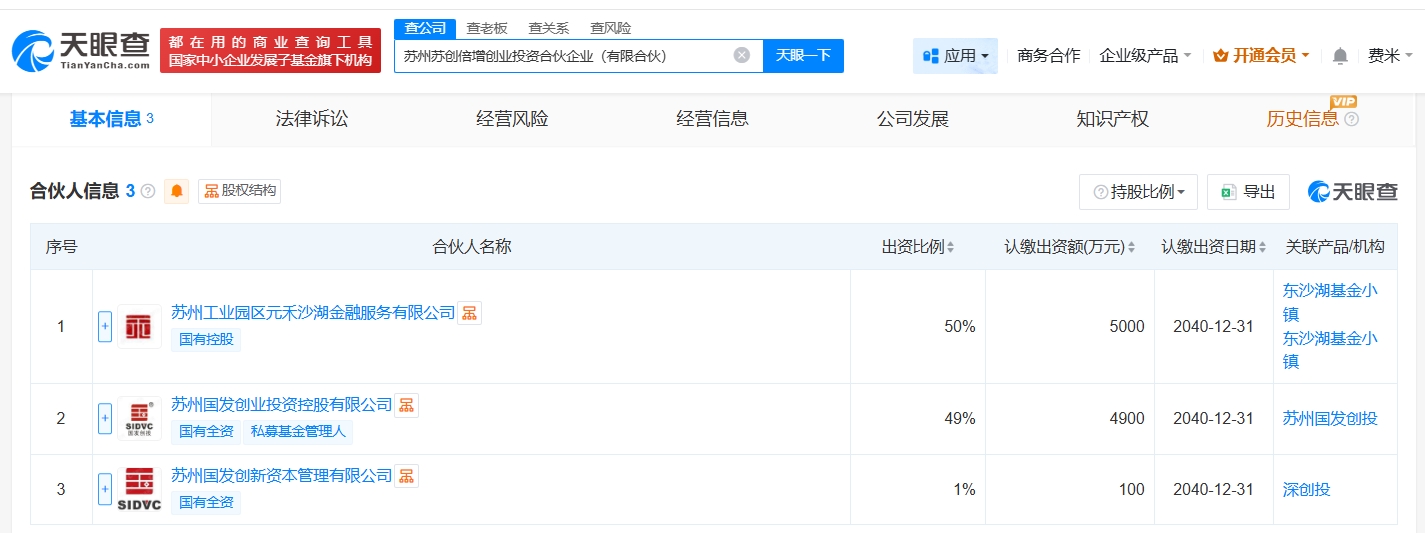Click the help question mark beside 合伙人信息
Screen dimensions: 1425x533
(x=148, y=191)
